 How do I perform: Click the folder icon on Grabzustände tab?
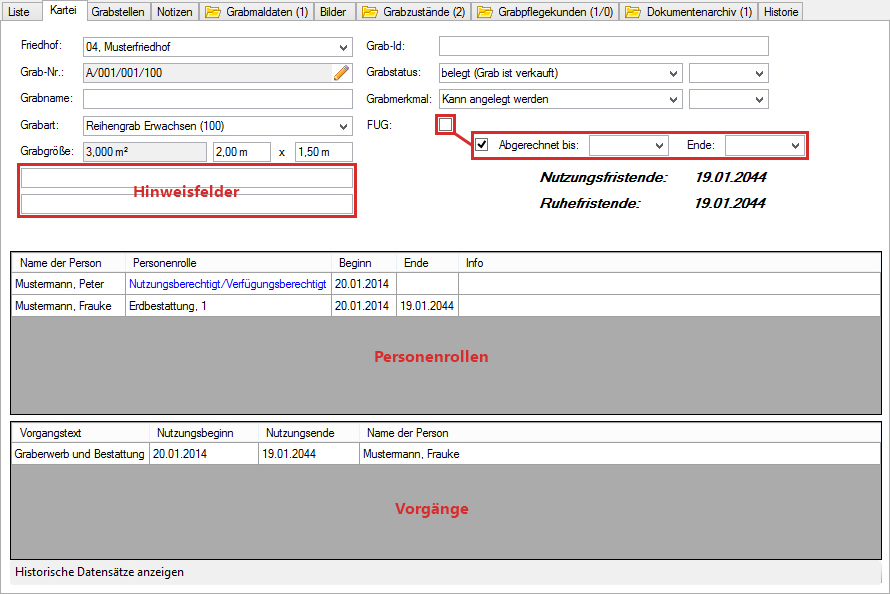point(369,12)
